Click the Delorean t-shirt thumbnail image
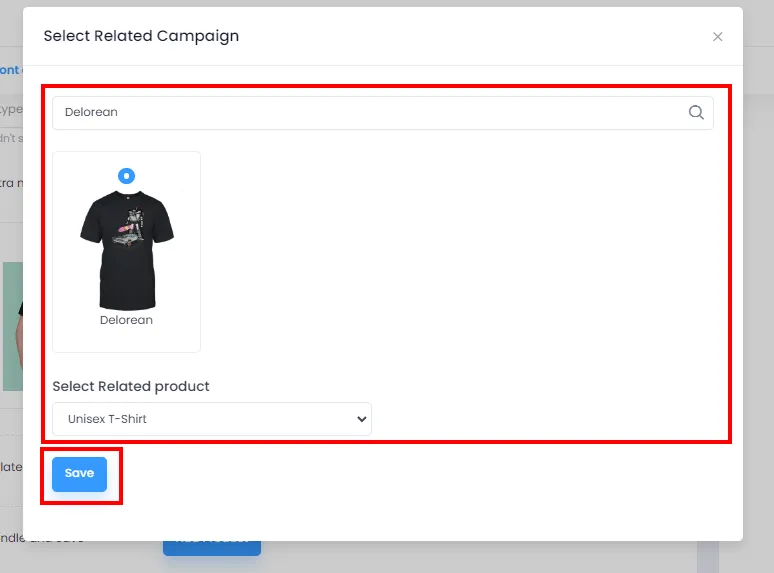This screenshot has height=573, width=774. pyautogui.click(x=127, y=250)
